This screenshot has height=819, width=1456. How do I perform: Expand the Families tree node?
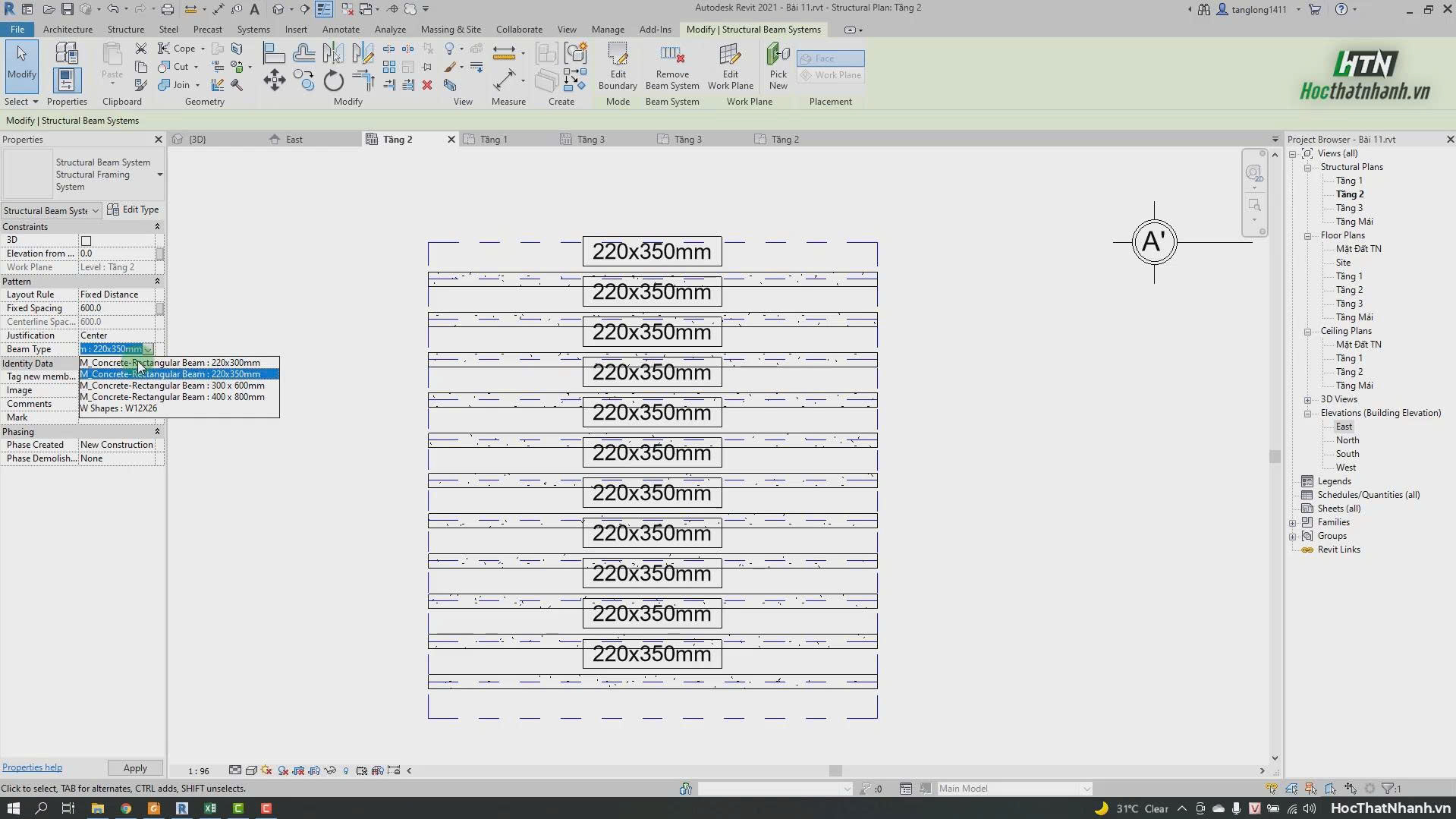click(x=1292, y=523)
